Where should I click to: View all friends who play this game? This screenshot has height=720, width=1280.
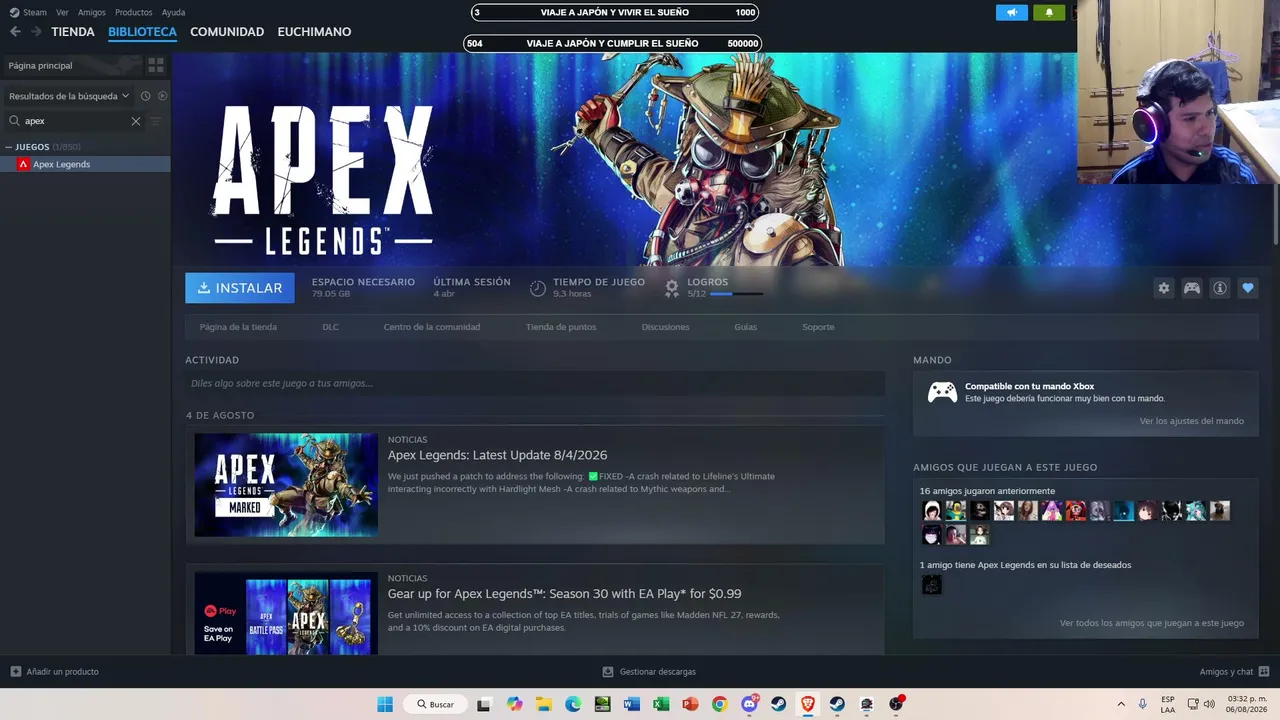(x=1152, y=623)
